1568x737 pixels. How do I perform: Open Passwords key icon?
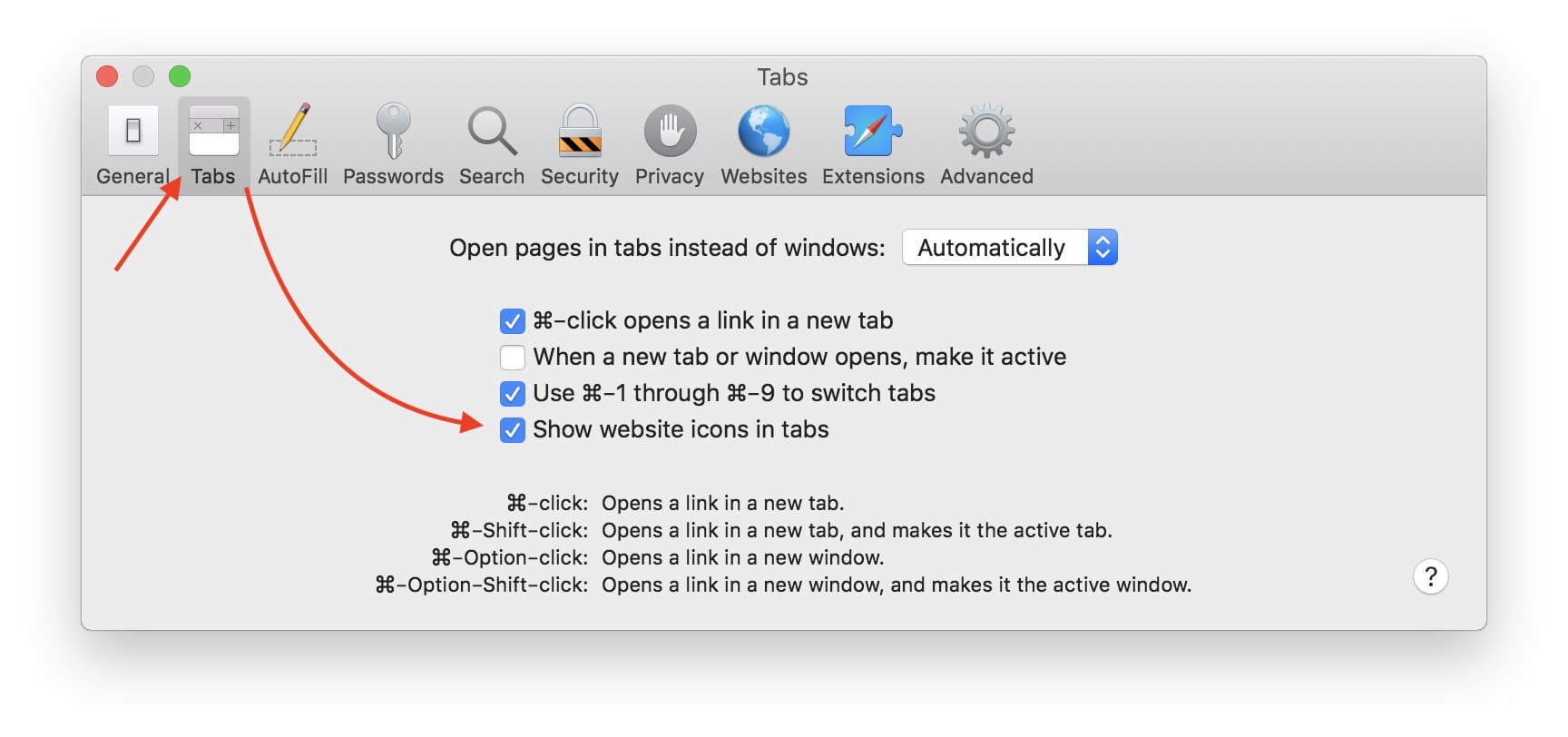tap(393, 132)
